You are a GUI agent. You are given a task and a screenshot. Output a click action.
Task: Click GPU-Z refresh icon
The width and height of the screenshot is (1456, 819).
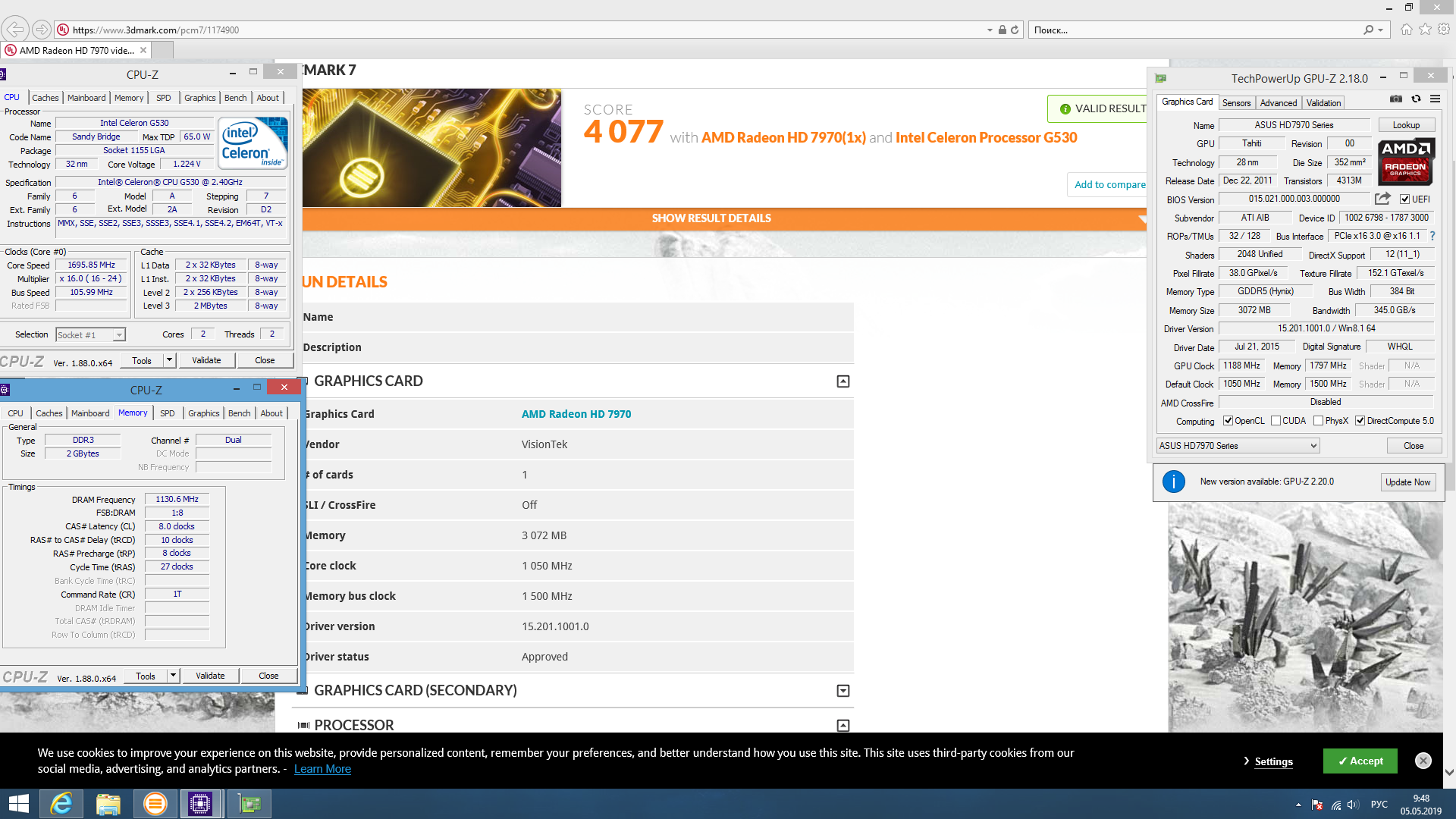[x=1416, y=99]
